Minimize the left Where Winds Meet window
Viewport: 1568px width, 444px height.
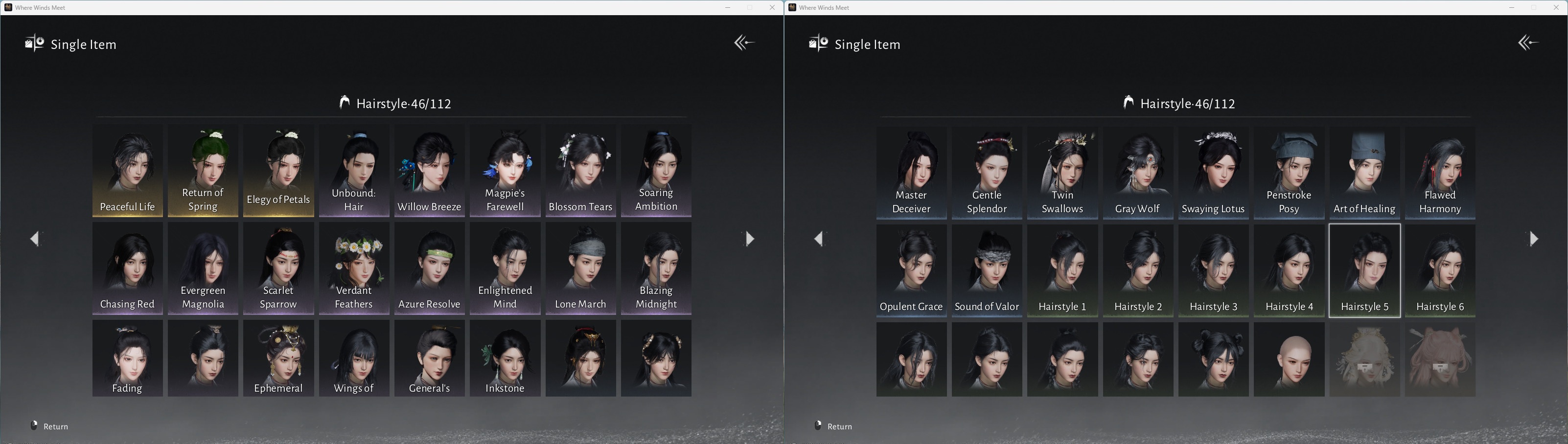point(727,7)
